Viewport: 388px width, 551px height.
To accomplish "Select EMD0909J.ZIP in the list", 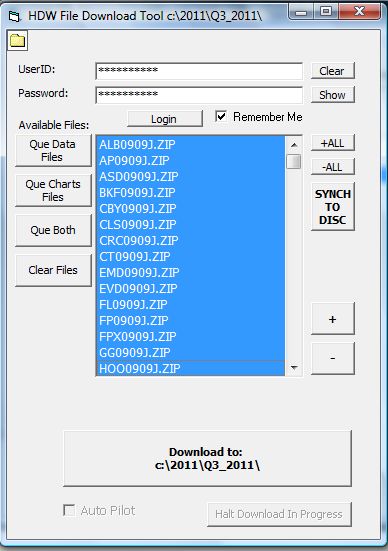I will (x=190, y=272).
